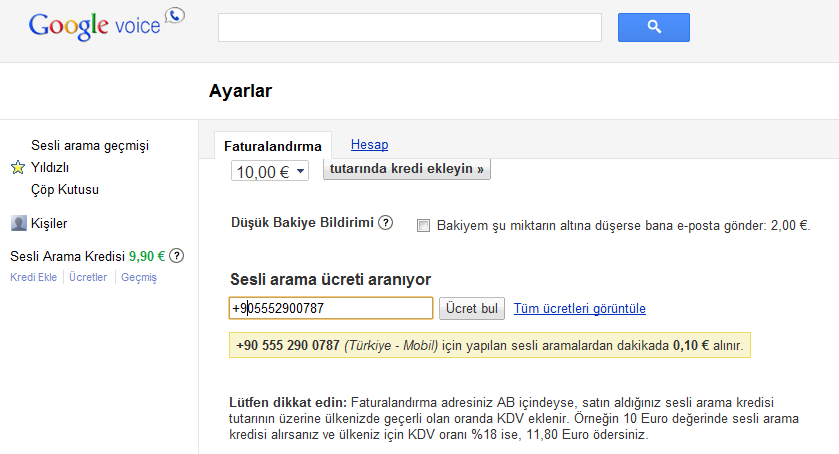The image size is (839, 454).
Task: Click the Ayarlar page heading
Action: [240, 91]
